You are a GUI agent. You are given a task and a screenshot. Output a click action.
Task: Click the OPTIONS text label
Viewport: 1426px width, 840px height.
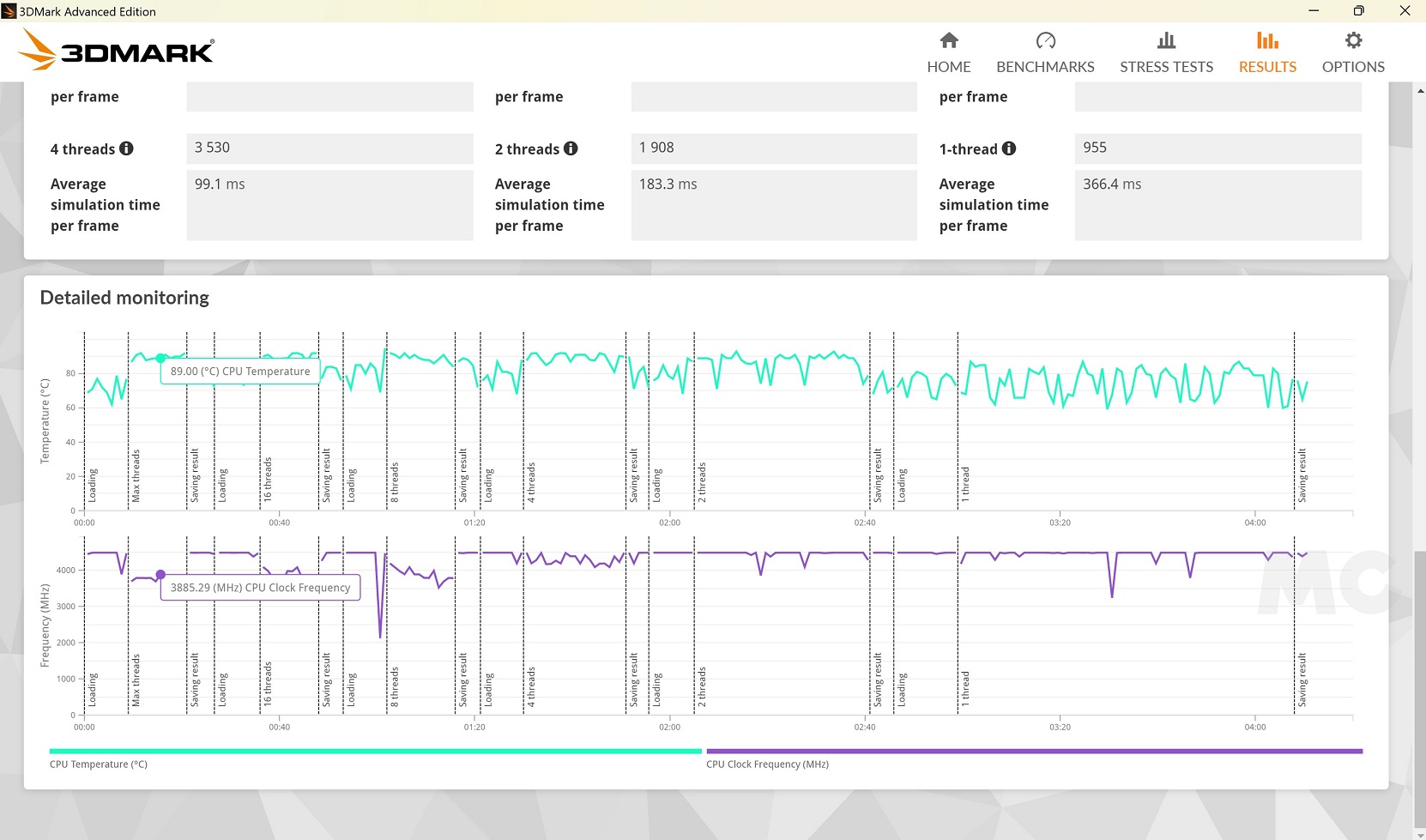1353,67
